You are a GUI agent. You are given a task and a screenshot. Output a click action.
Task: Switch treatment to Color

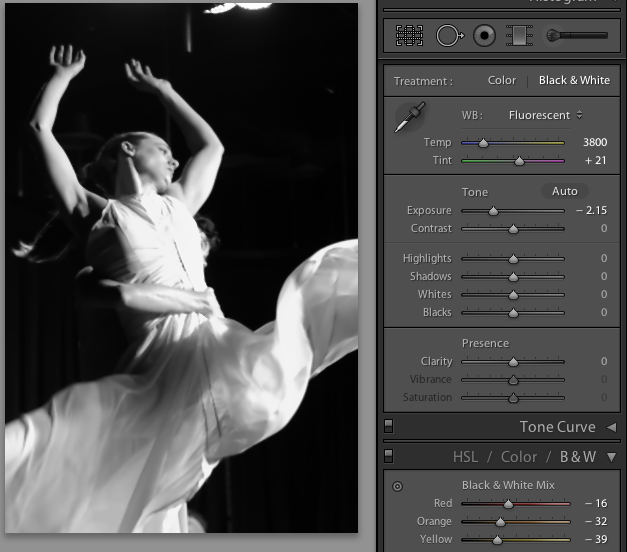click(502, 80)
